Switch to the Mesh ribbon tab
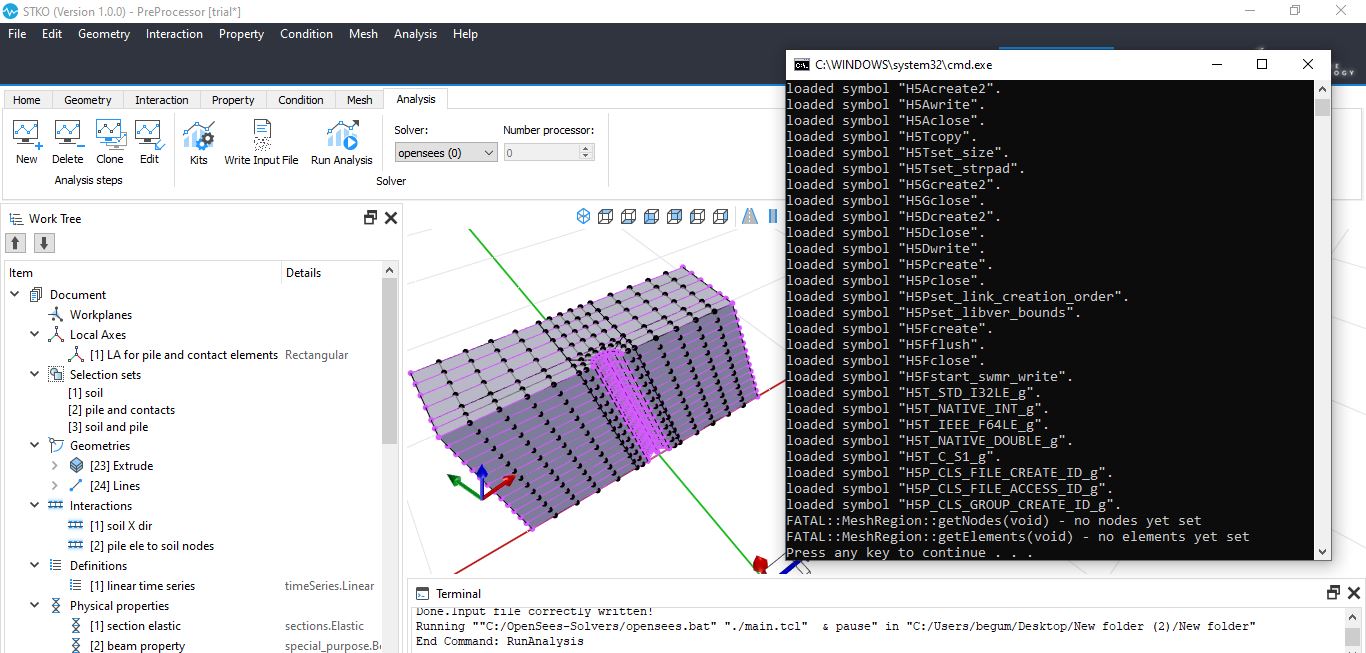Image resolution: width=1366 pixels, height=653 pixels. (x=360, y=100)
